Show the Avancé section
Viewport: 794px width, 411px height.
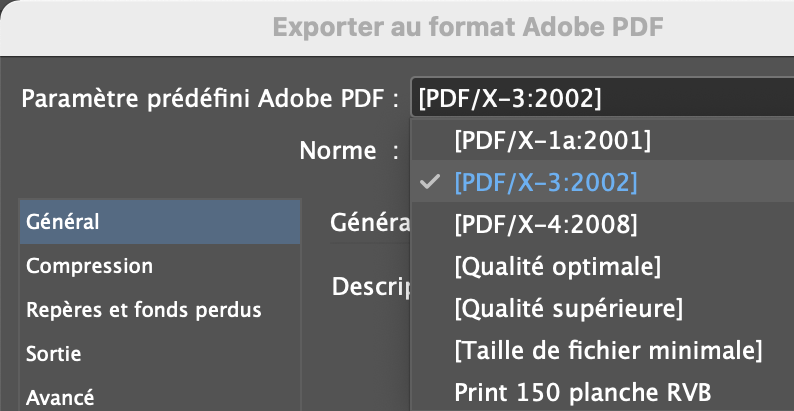[x=61, y=397]
